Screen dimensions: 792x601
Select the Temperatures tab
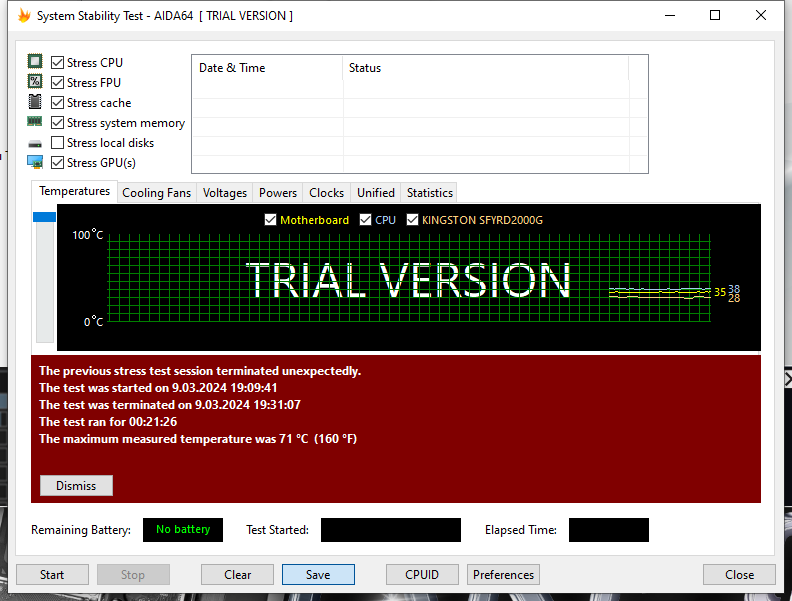point(74,191)
